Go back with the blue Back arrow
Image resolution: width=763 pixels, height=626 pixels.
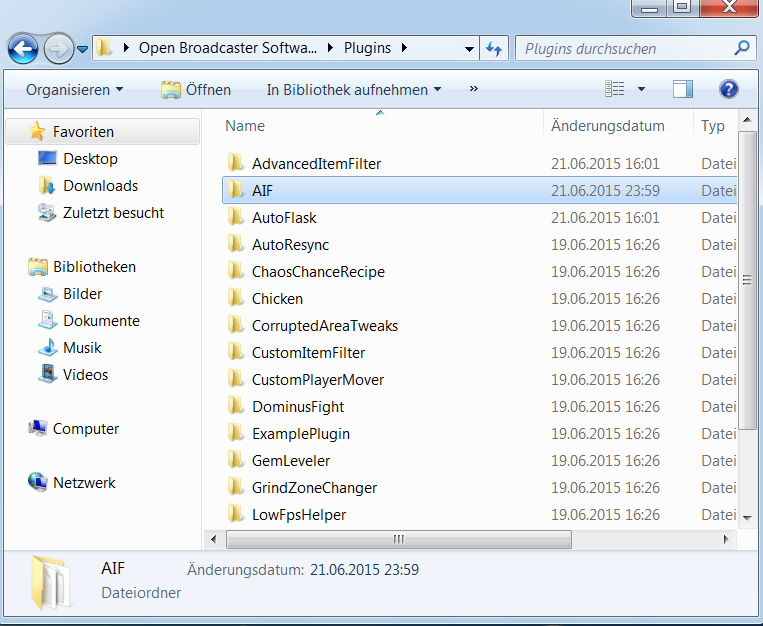click(23, 48)
